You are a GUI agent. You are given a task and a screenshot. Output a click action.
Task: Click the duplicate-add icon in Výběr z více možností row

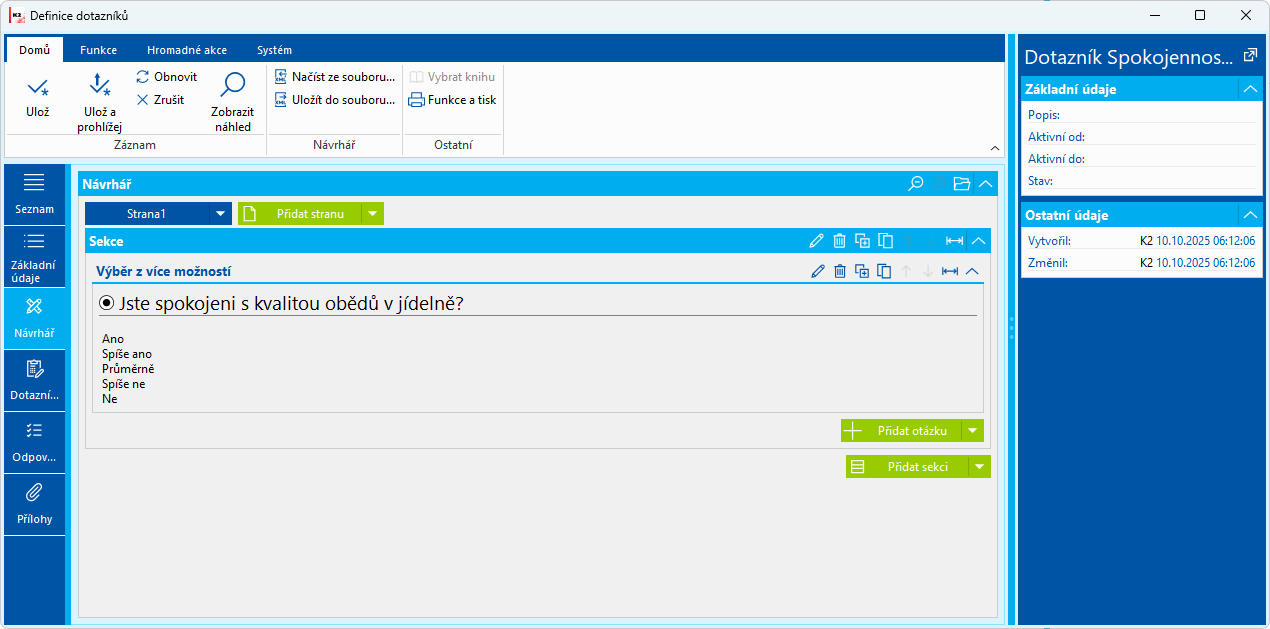pos(862,271)
